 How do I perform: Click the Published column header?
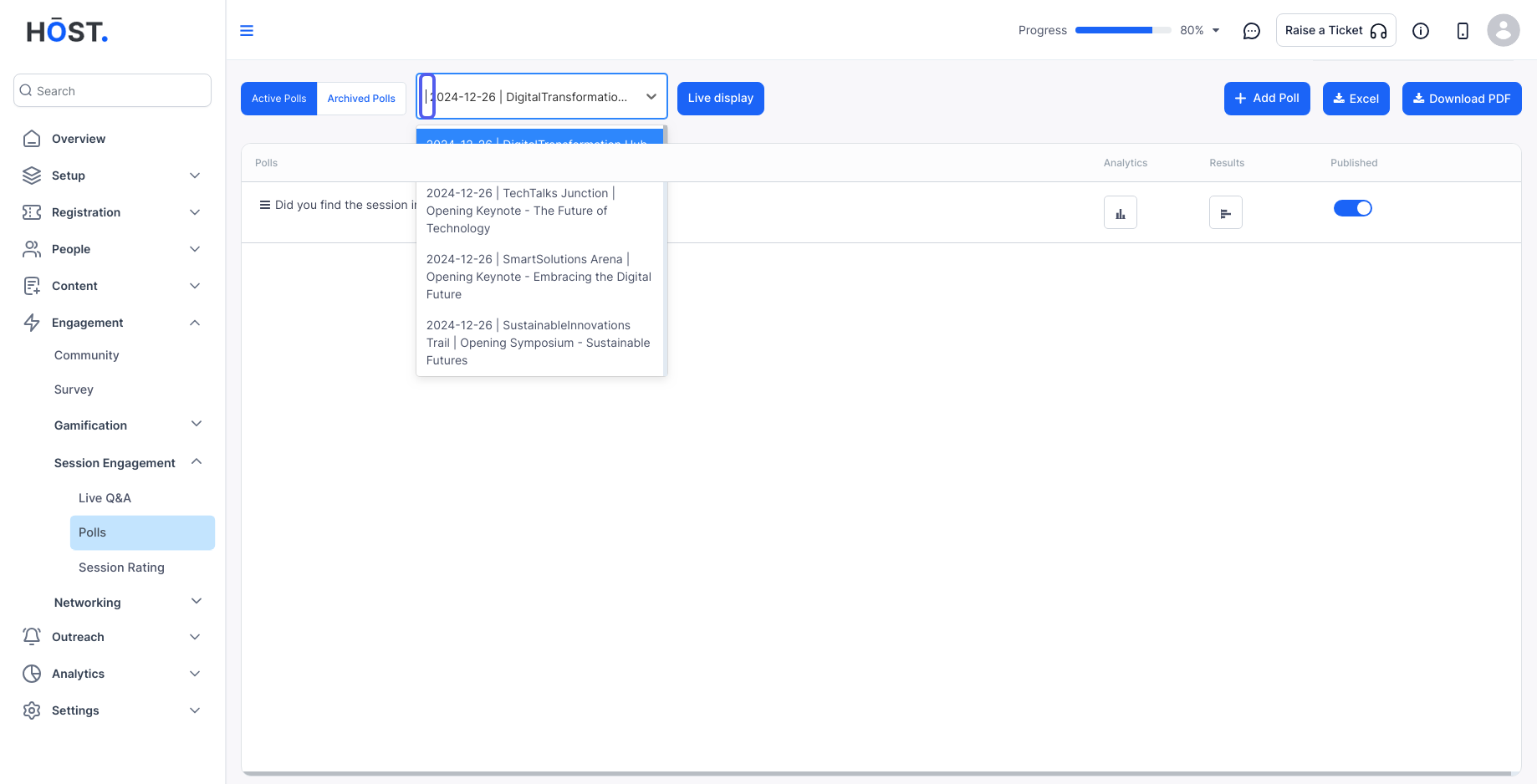(1354, 163)
